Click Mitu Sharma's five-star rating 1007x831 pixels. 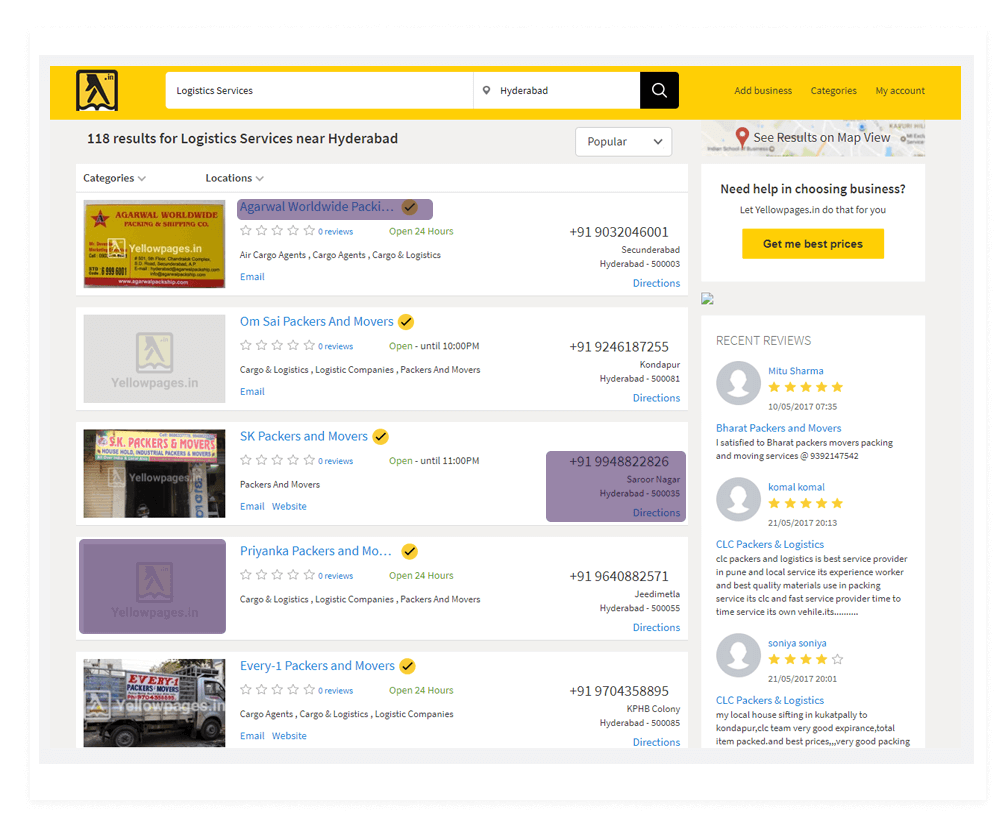click(805, 387)
